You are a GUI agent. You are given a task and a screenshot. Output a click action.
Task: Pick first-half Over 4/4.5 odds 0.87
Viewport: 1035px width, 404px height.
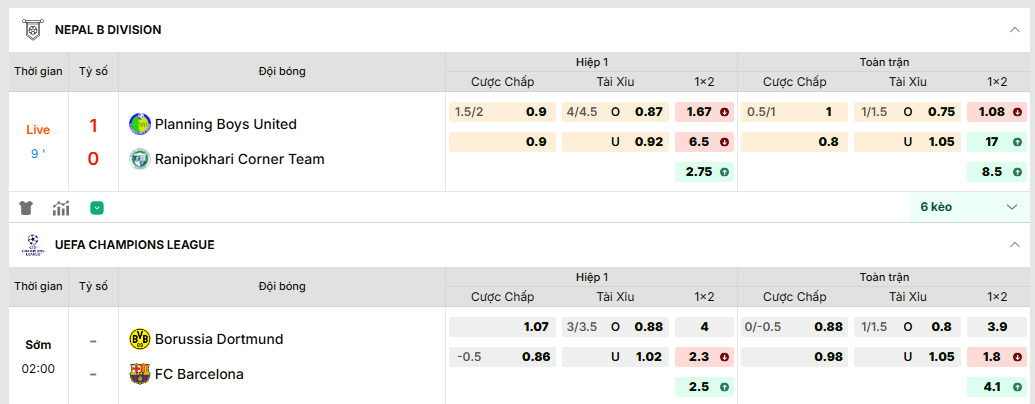(x=615, y=112)
